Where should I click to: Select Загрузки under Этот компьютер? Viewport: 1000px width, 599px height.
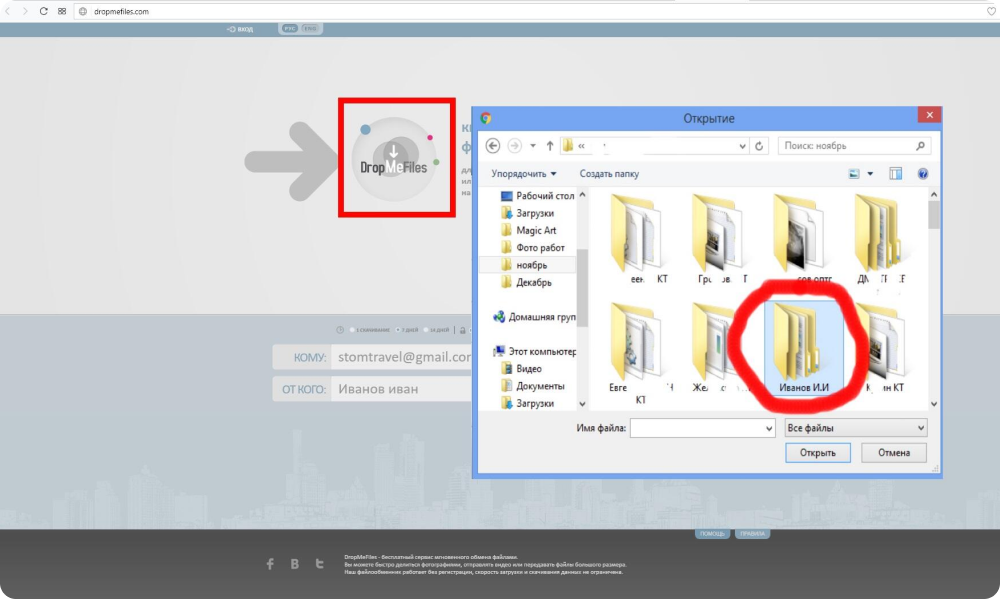coord(527,403)
